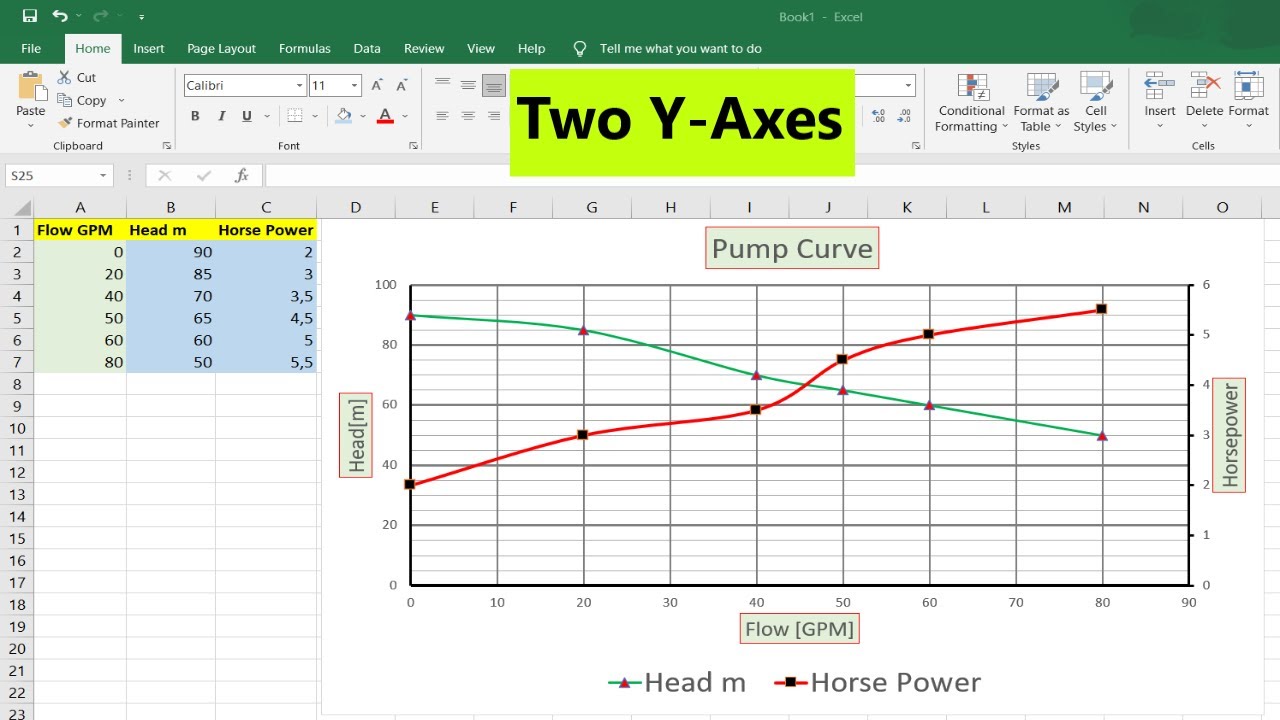Select the Pump Curve chart title

(x=792, y=248)
